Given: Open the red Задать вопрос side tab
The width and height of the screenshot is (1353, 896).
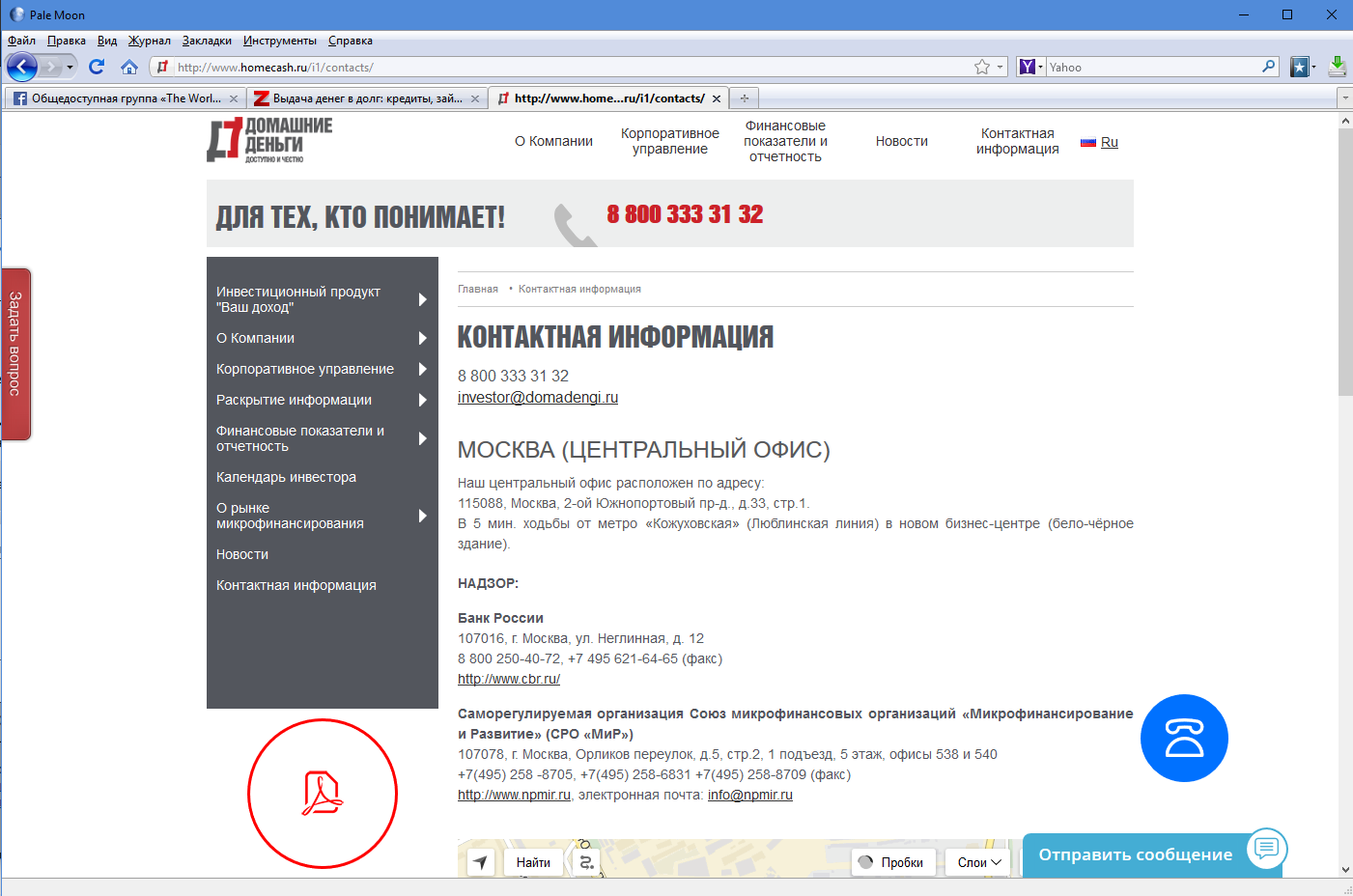Looking at the screenshot, I should 15,353.
